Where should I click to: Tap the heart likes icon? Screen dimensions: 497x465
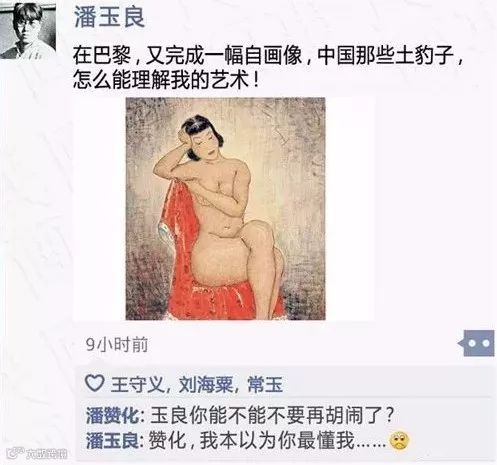click(x=95, y=383)
